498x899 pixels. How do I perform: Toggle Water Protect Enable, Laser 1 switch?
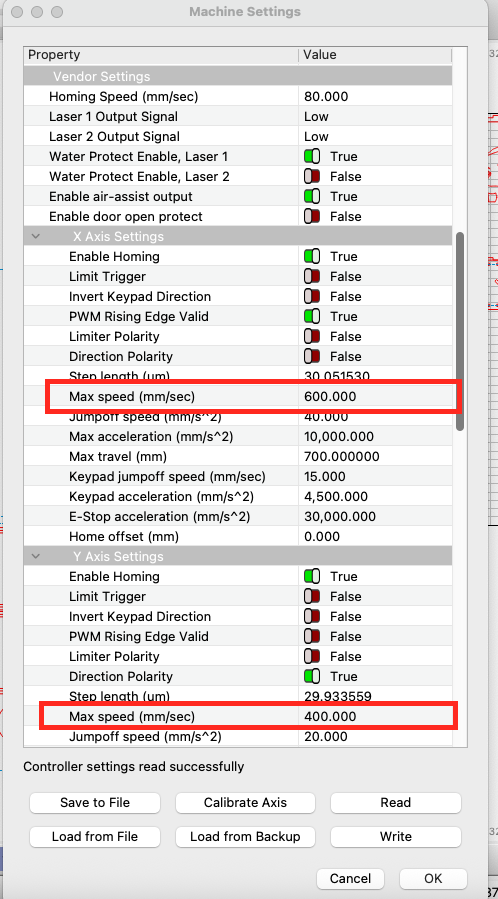tap(312, 157)
